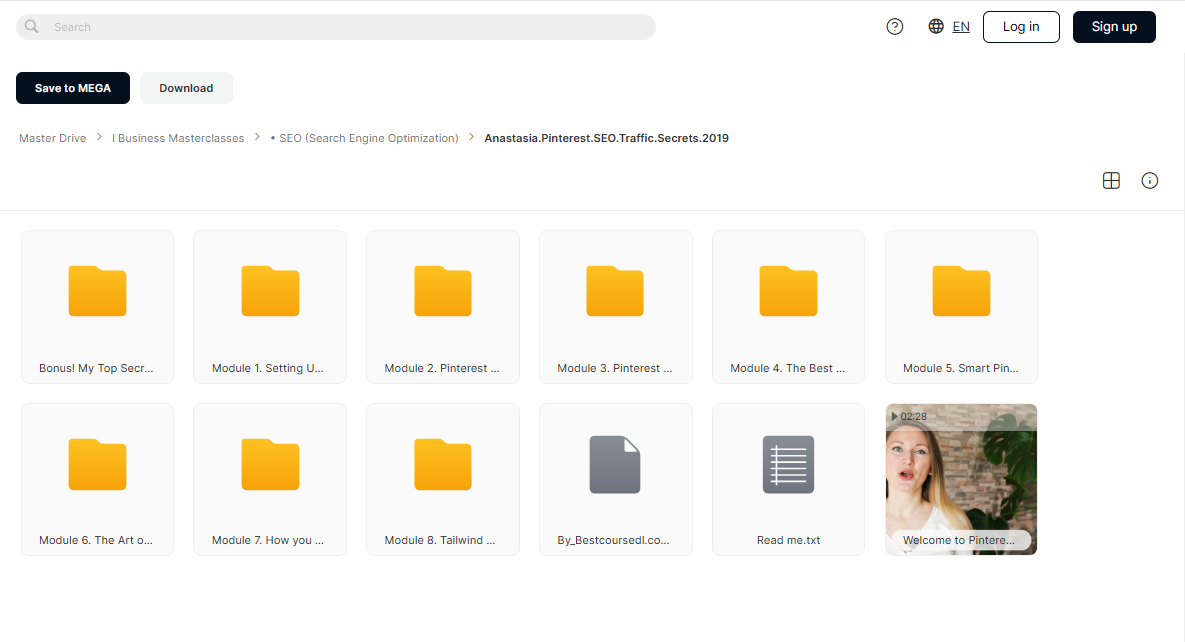The image size is (1185, 642).
Task: Open Module 3. Pinterest folder icon
Action: coord(615,290)
